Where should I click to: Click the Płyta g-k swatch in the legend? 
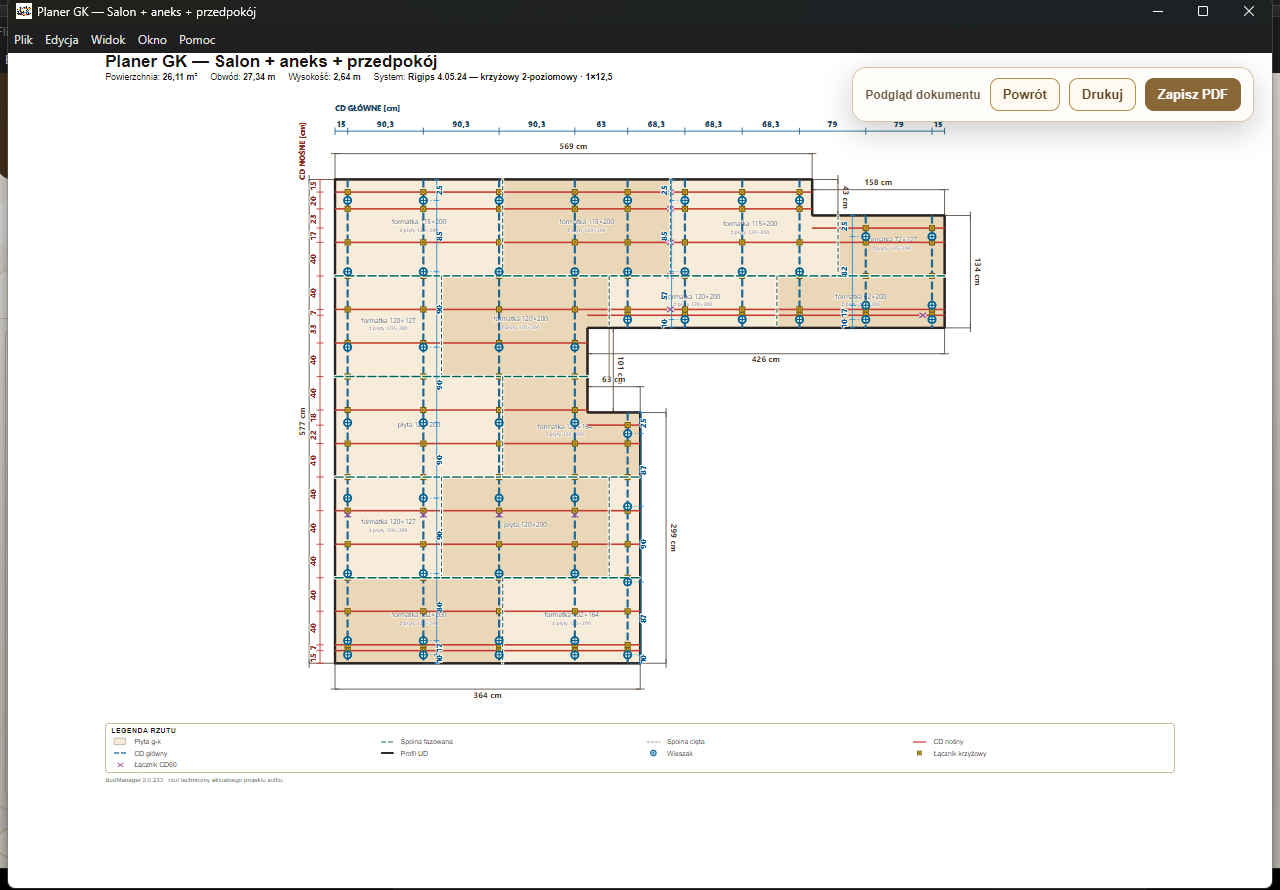coord(119,742)
